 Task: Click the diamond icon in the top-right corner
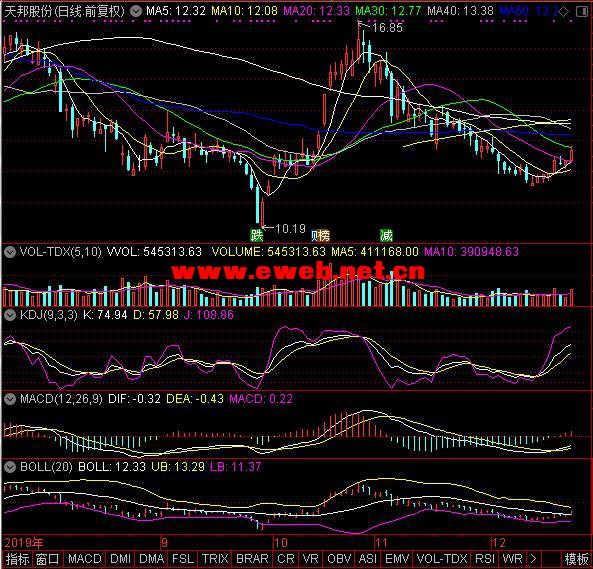tap(564, 11)
